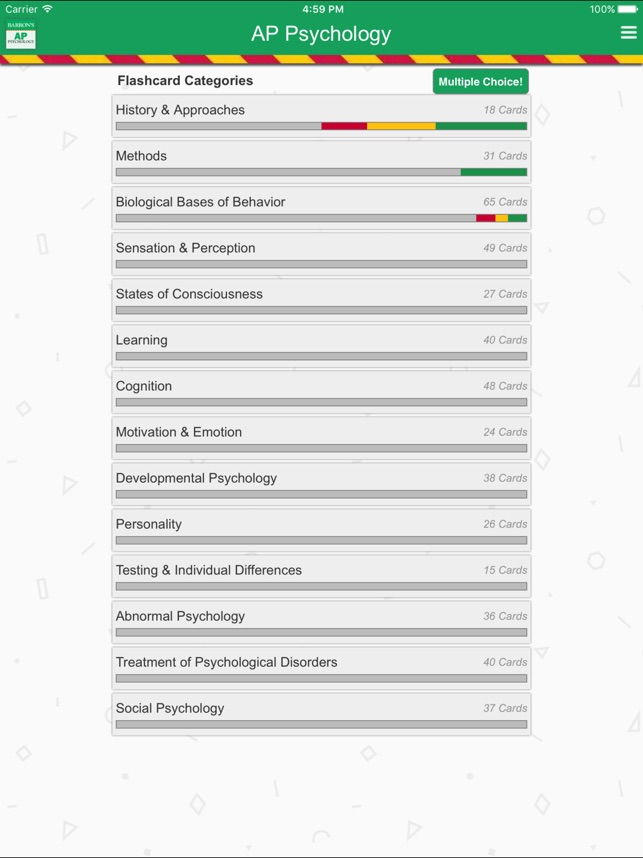Open Motivation & Emotion flashcards
The height and width of the screenshot is (858, 643).
321,438
